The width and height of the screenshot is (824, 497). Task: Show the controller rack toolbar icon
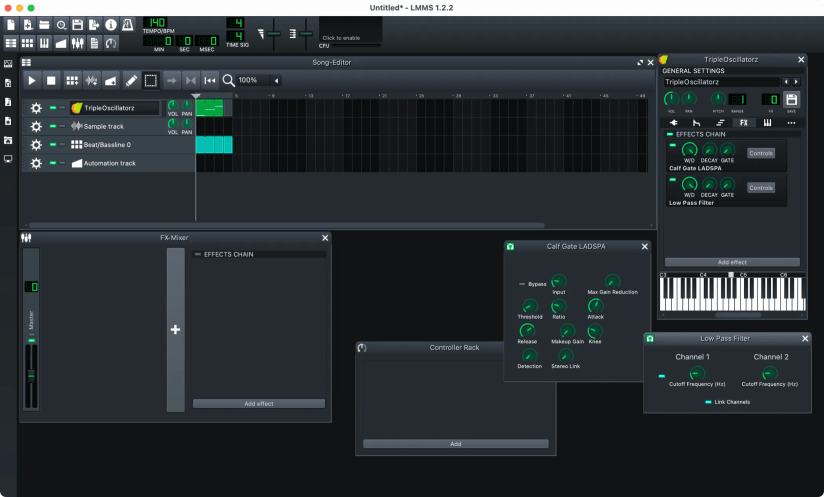(x=111, y=43)
